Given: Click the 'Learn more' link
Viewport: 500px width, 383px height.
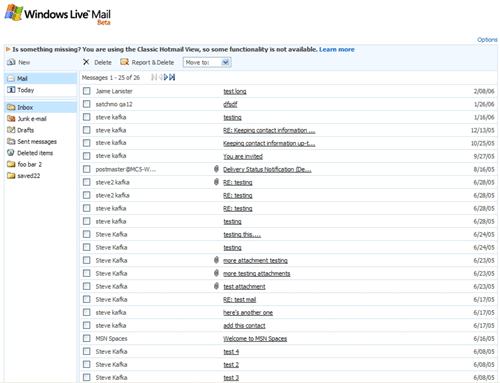Looking at the screenshot, I should (x=337, y=49).
